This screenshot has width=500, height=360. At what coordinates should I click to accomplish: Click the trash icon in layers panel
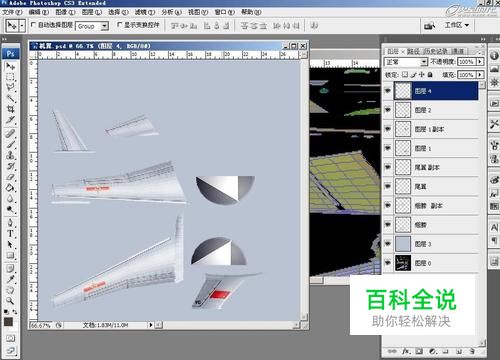point(472,351)
